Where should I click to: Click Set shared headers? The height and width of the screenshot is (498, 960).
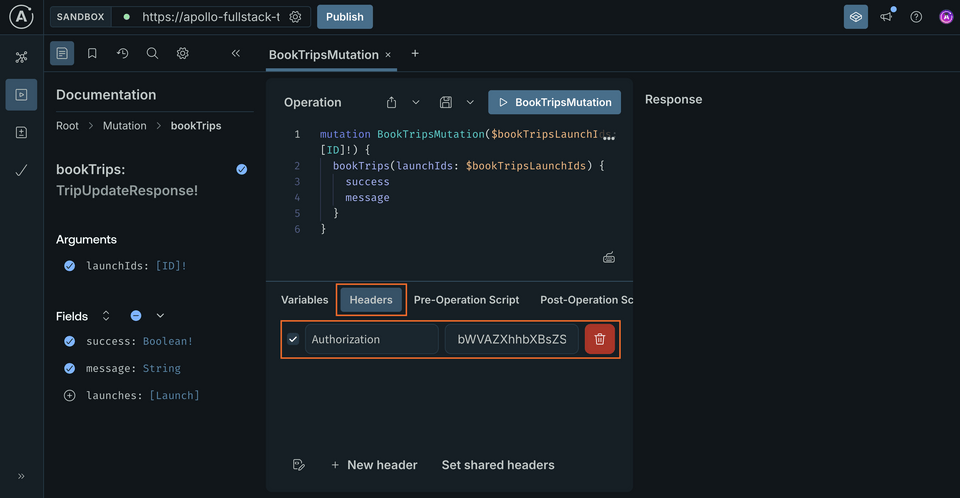point(498,465)
